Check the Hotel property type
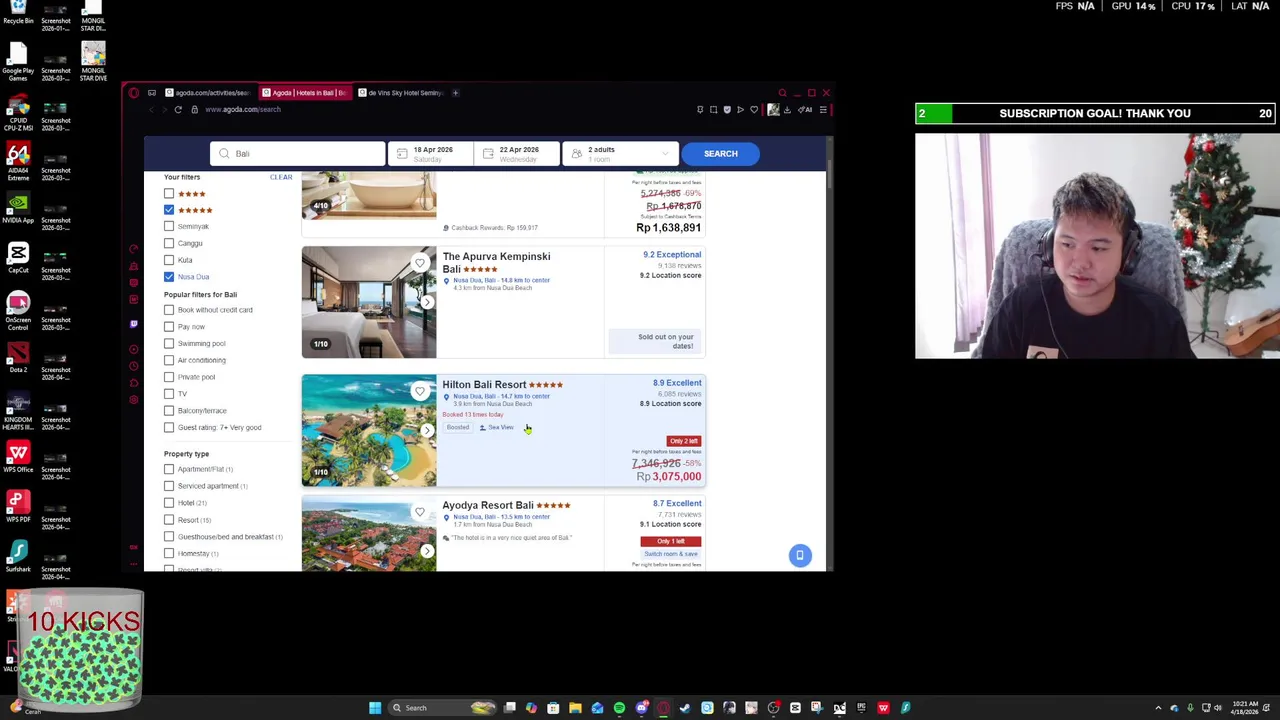The image size is (1280, 720). coord(169,502)
